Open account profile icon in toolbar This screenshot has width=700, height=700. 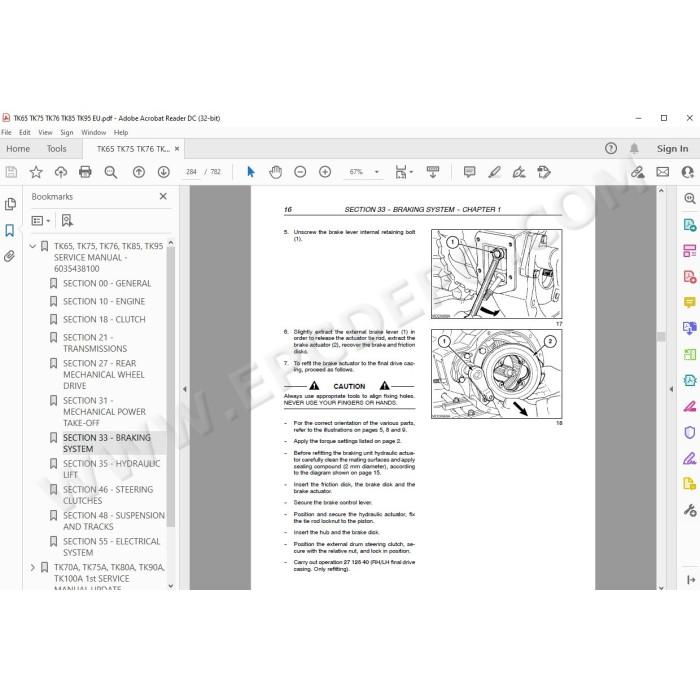pos(688,172)
